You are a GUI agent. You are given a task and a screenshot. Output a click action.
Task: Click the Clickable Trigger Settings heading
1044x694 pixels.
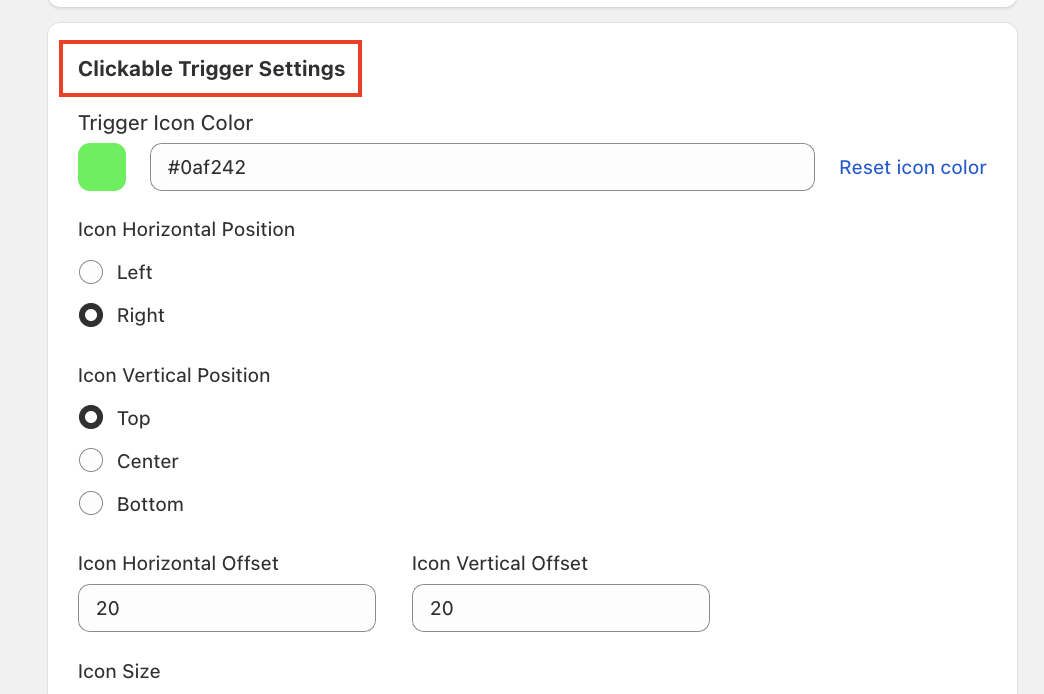pyautogui.click(x=211, y=69)
